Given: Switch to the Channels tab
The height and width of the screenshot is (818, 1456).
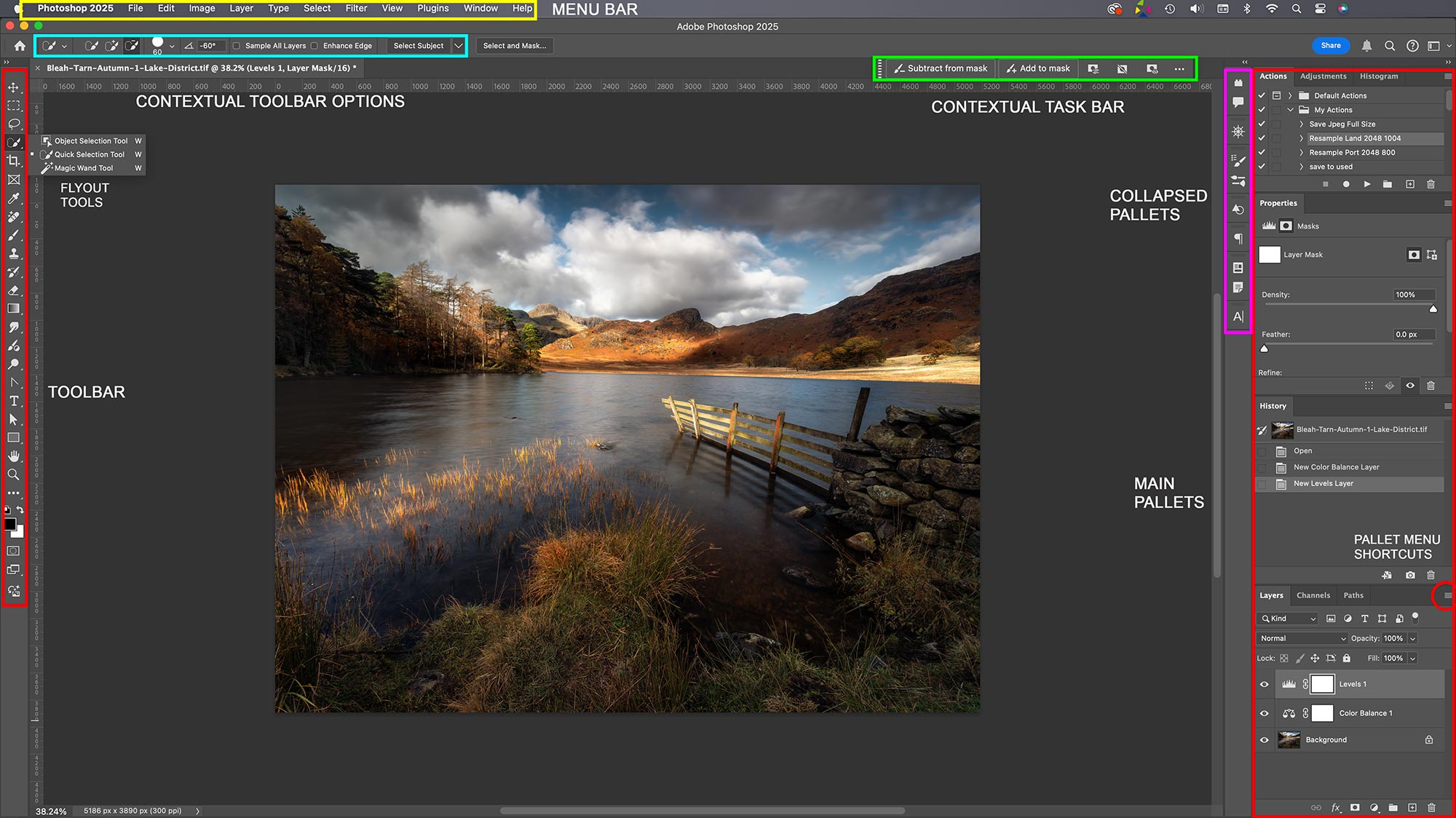Looking at the screenshot, I should 1313,595.
